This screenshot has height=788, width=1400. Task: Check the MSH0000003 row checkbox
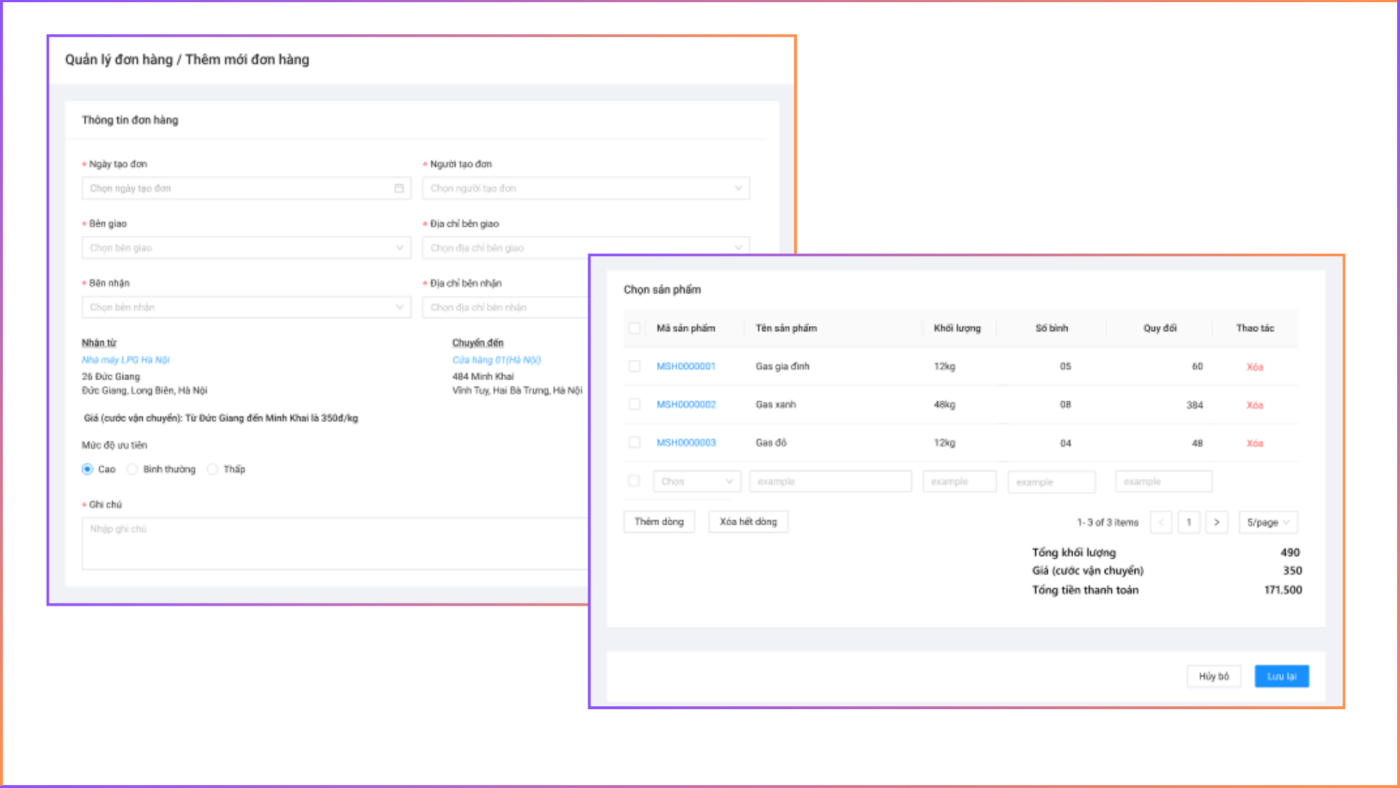point(634,443)
